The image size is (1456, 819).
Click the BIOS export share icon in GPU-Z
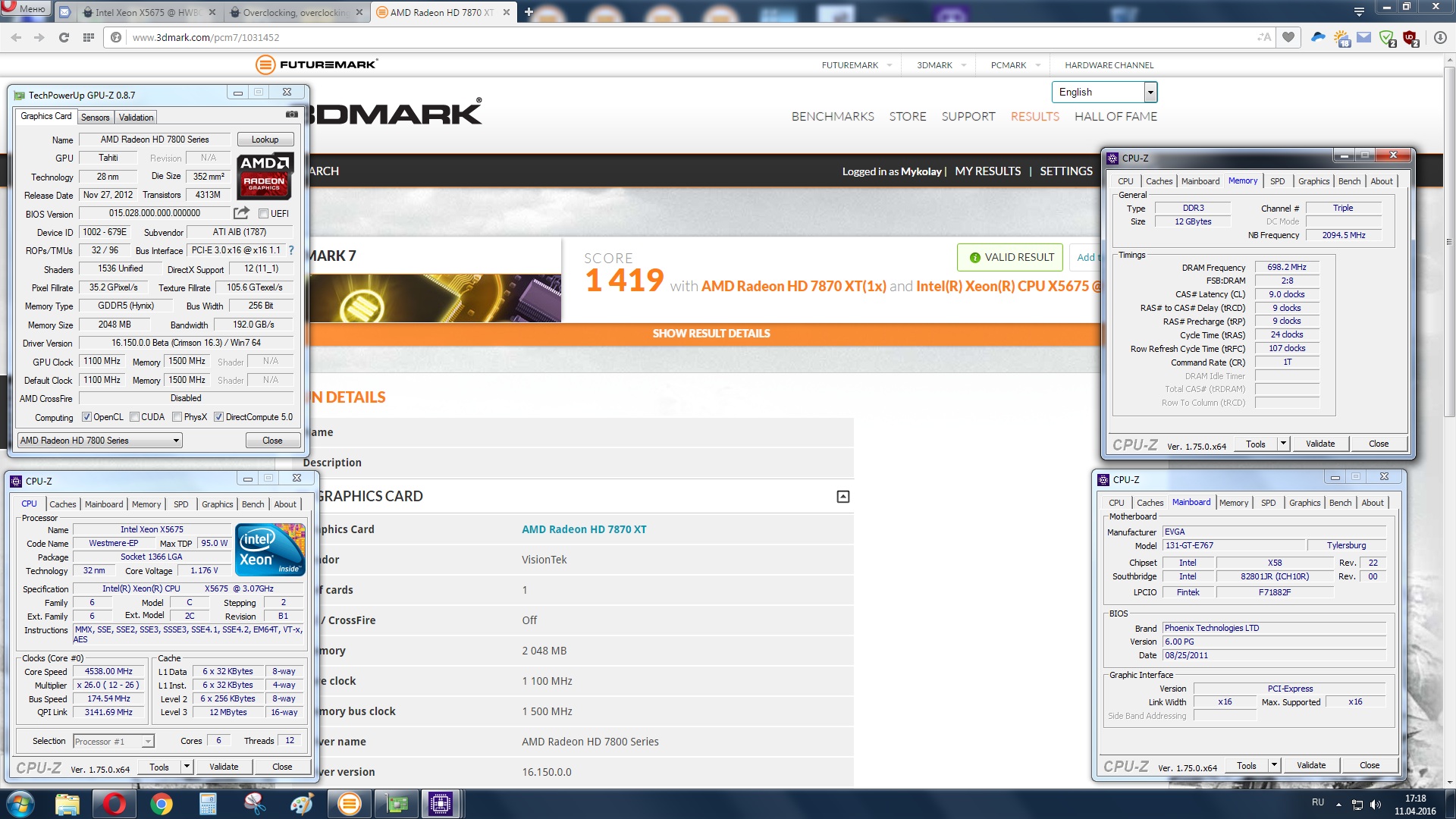(x=241, y=213)
